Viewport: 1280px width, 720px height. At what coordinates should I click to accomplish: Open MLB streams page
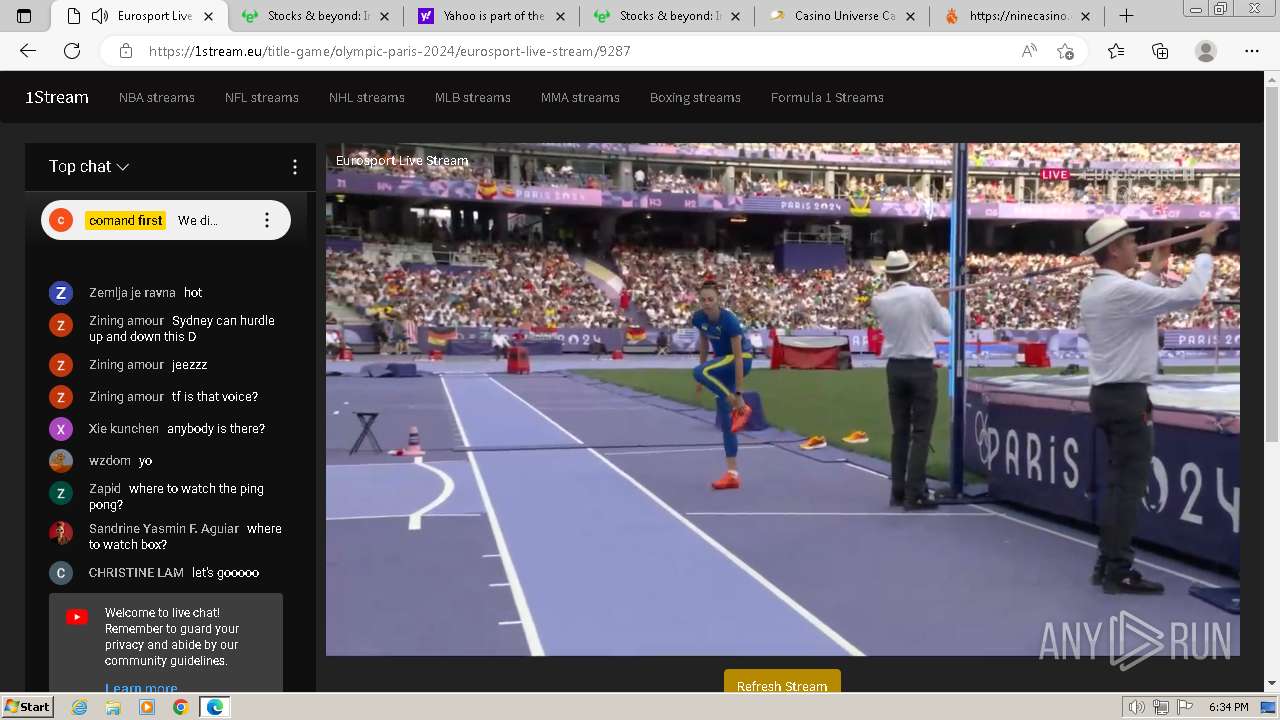(x=473, y=97)
